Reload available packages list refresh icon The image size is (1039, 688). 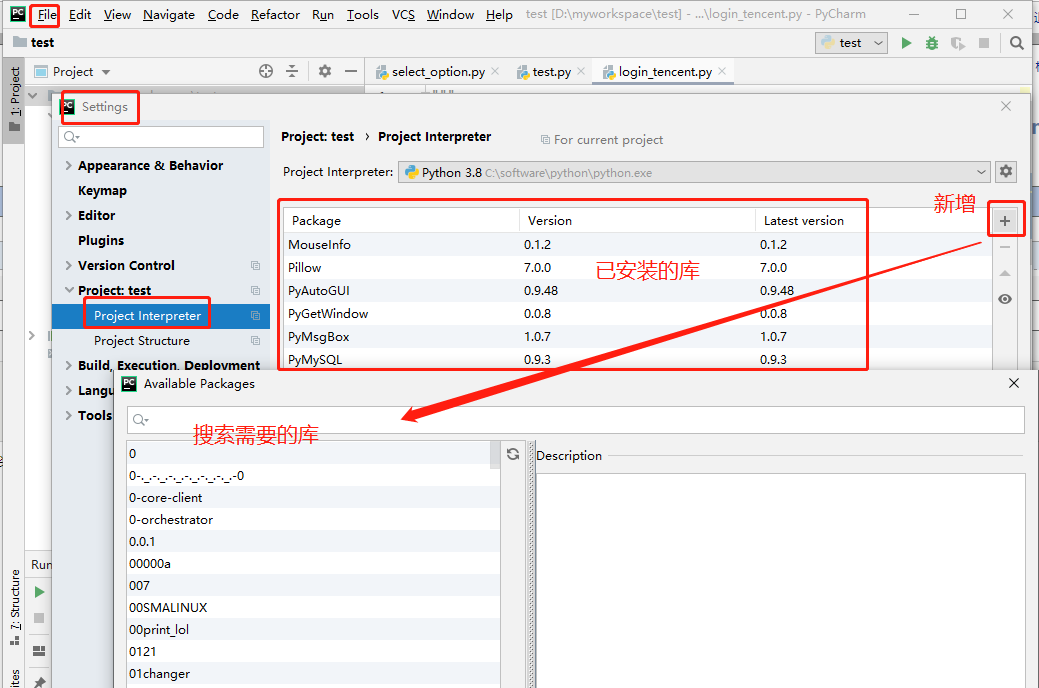tap(513, 454)
